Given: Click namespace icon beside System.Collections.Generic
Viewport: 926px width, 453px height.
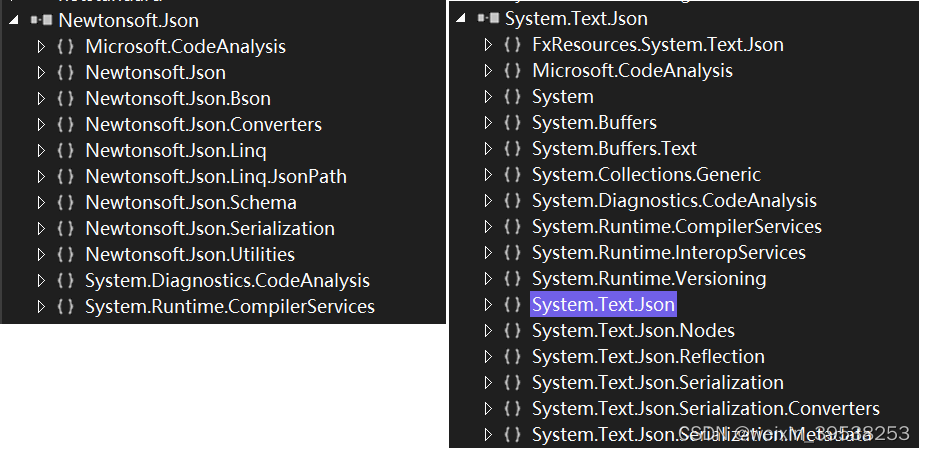Looking at the screenshot, I should (513, 175).
